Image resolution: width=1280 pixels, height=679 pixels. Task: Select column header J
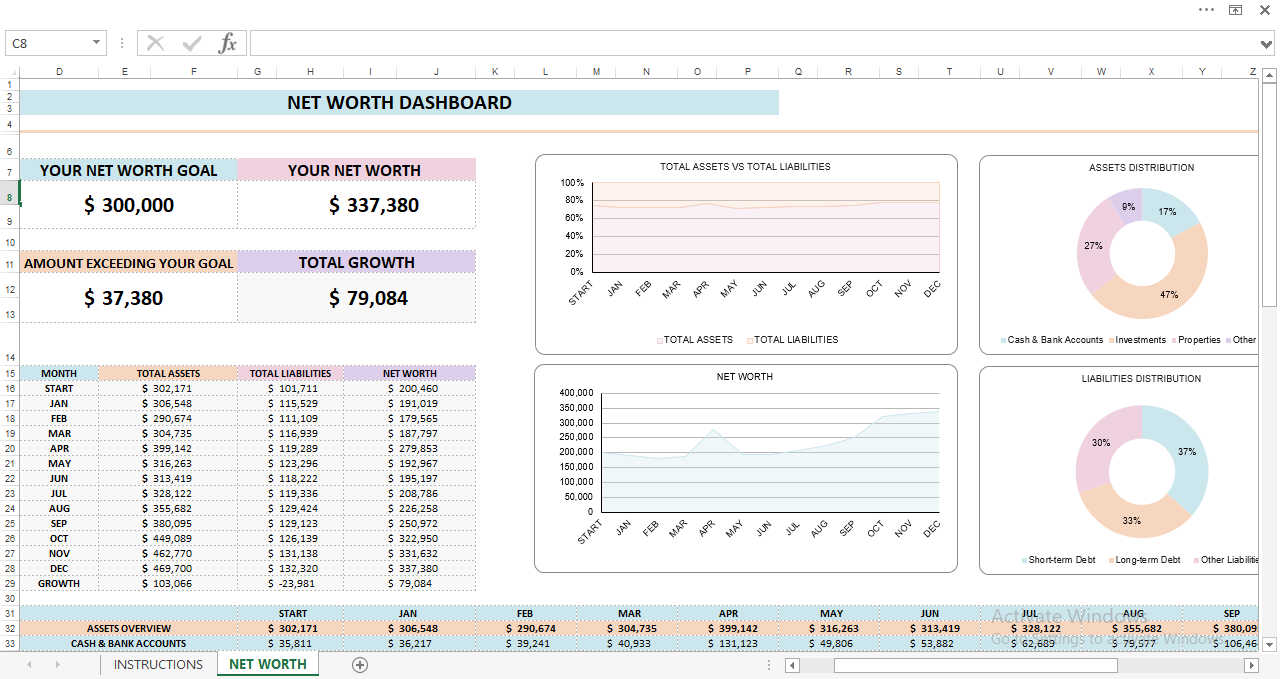(x=436, y=71)
